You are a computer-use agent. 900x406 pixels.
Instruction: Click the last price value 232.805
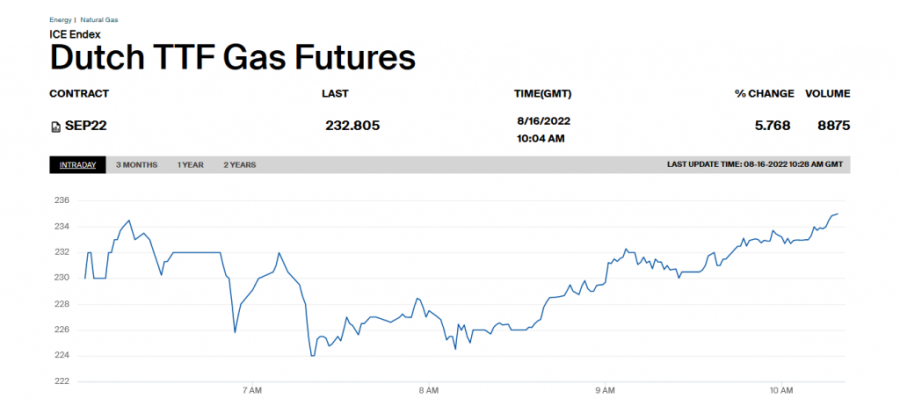pos(352,126)
